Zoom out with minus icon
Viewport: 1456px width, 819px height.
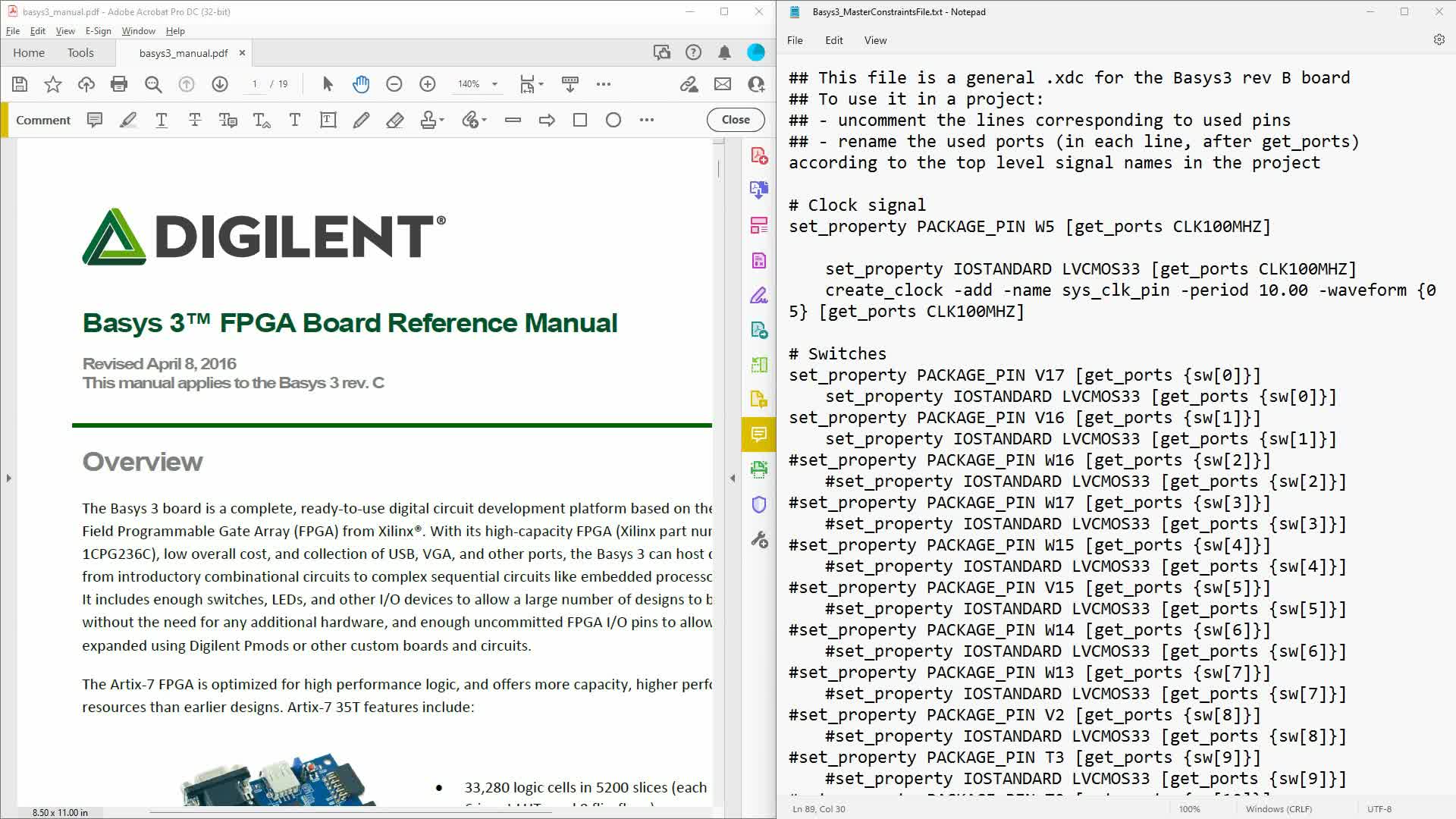click(x=394, y=84)
